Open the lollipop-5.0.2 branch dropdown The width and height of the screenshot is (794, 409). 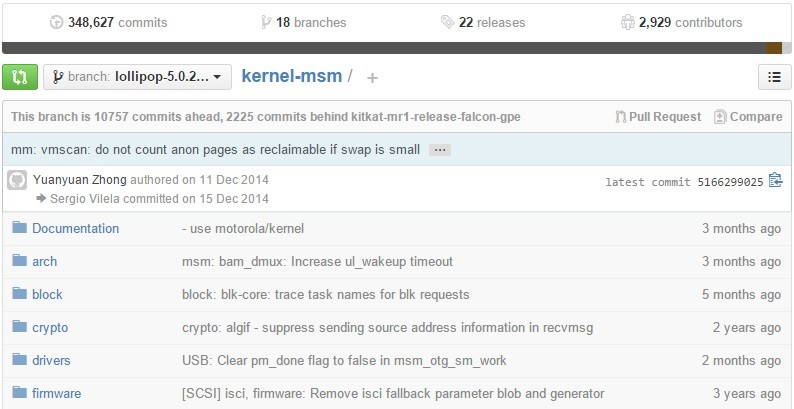pos(137,77)
